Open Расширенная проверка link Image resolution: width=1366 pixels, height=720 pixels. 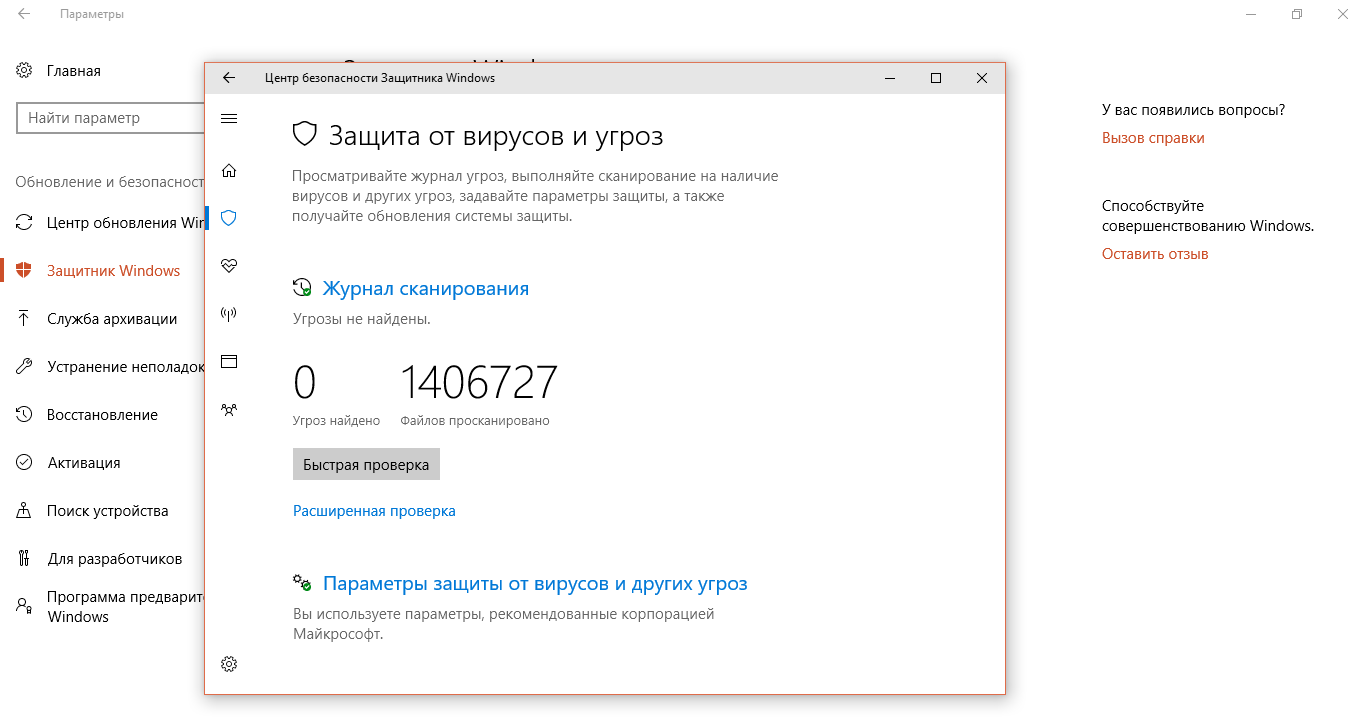(374, 511)
